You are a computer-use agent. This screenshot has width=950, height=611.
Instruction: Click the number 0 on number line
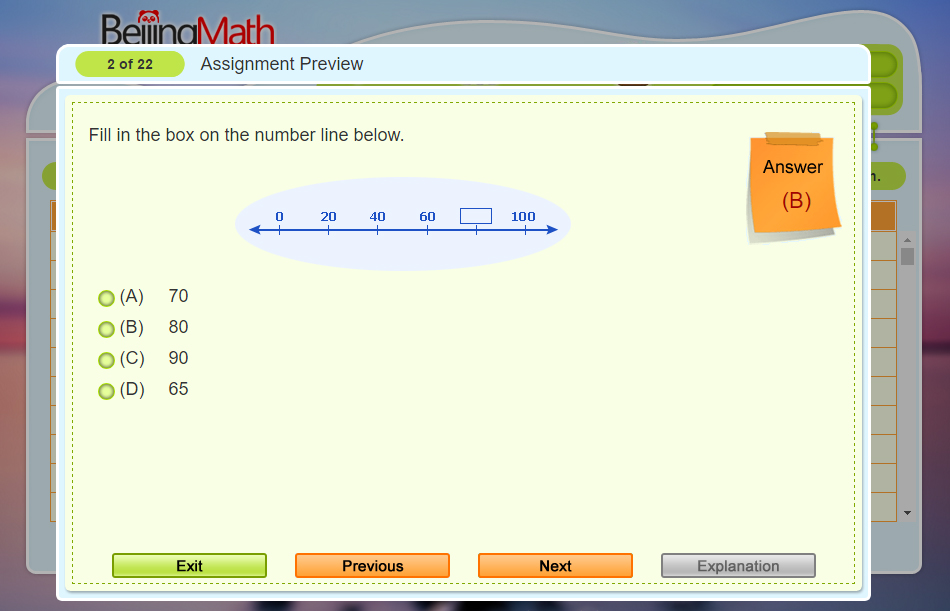(279, 216)
